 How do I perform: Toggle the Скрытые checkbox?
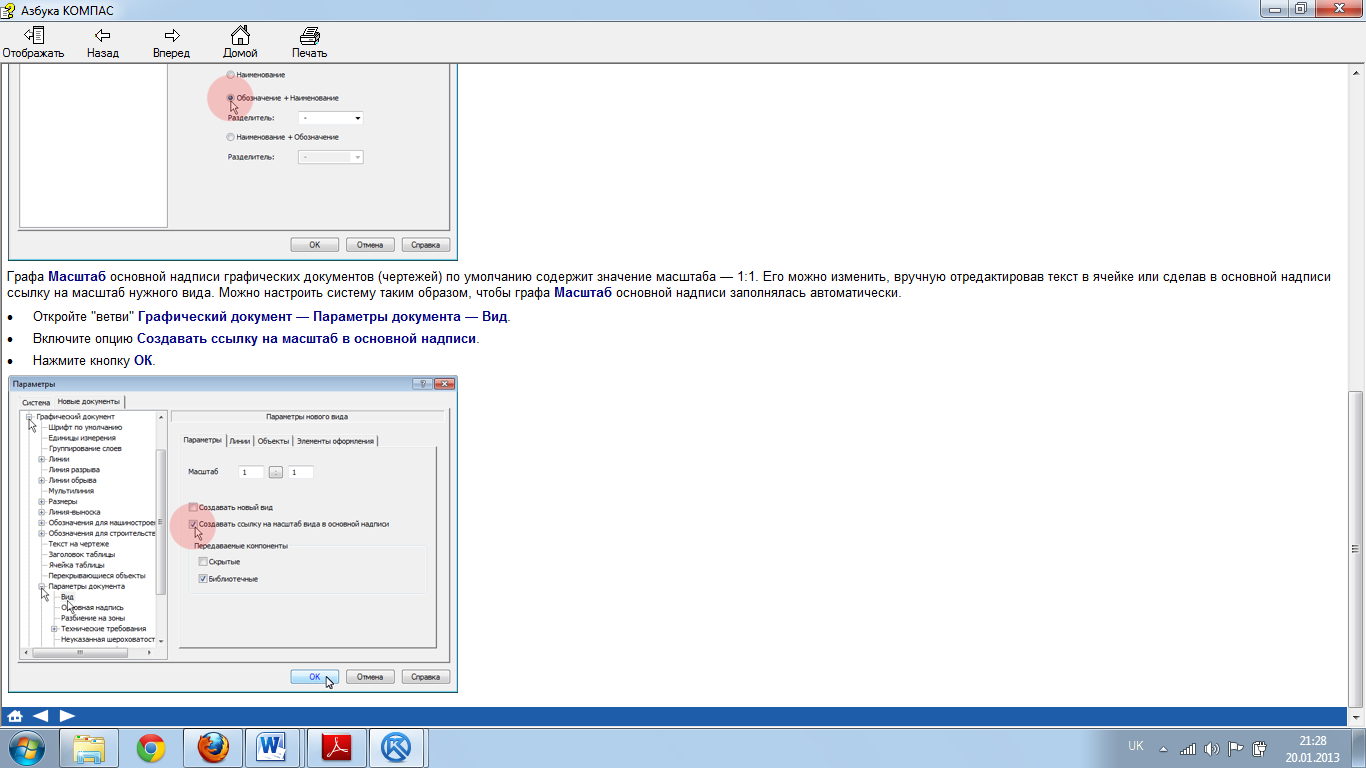pos(203,562)
